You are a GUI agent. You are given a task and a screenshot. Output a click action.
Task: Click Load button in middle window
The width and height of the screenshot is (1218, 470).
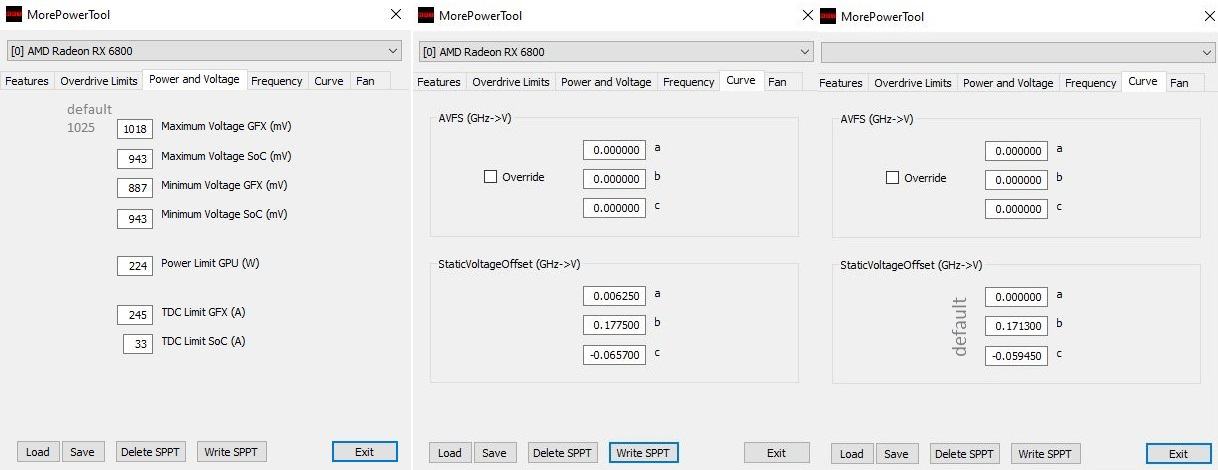click(x=450, y=453)
